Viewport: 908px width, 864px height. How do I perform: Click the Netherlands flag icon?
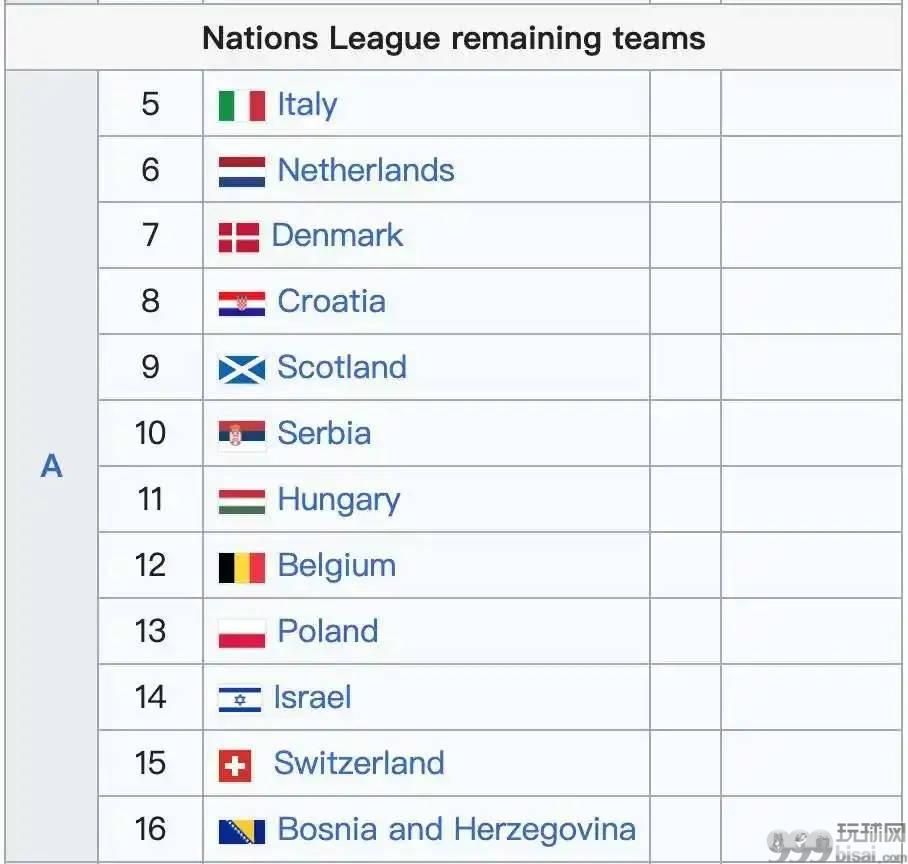241,172
